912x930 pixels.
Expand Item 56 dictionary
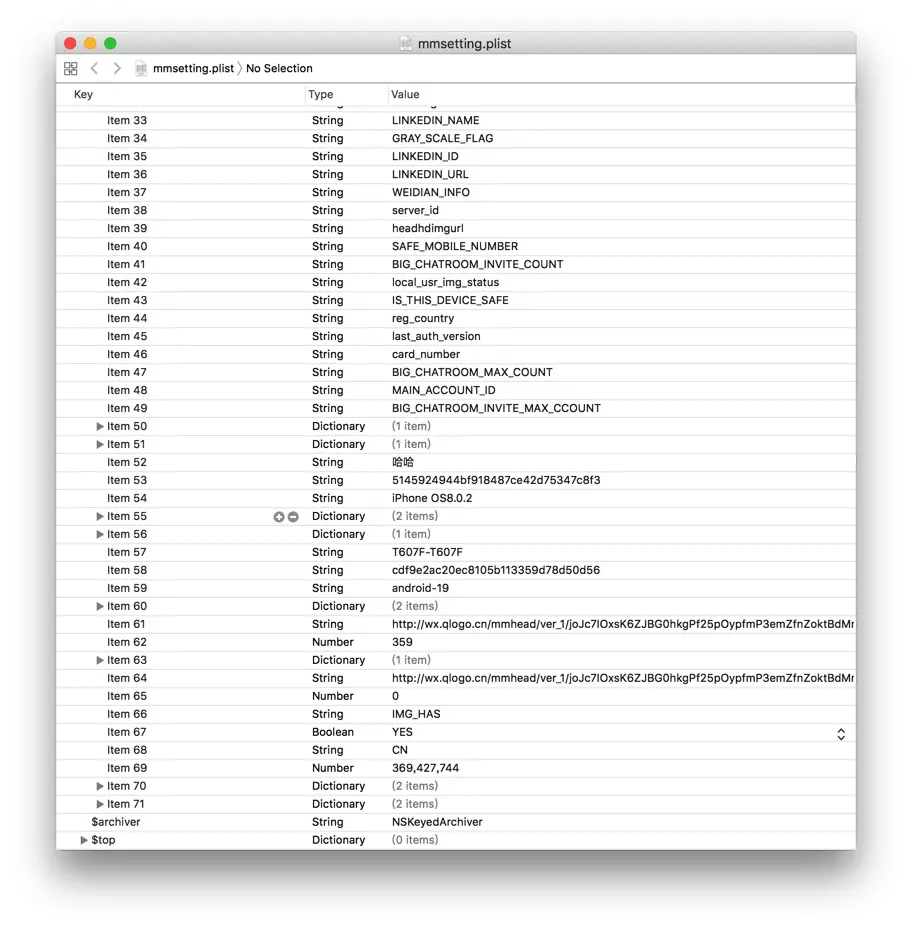click(x=100, y=534)
